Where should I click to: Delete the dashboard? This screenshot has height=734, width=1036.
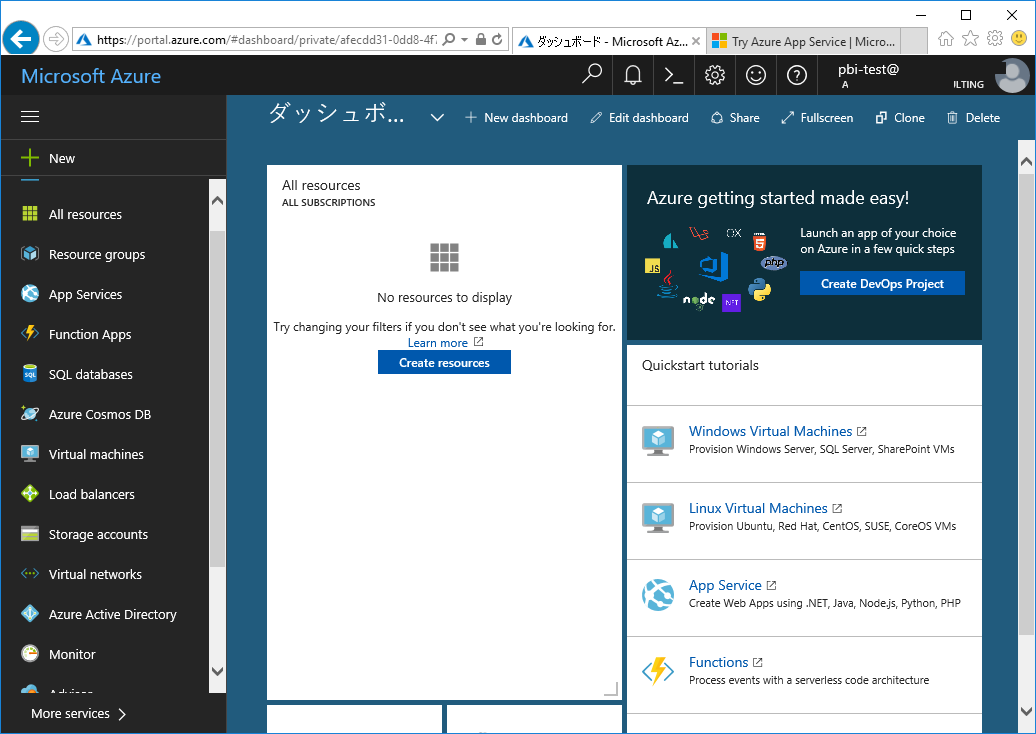click(x=973, y=118)
